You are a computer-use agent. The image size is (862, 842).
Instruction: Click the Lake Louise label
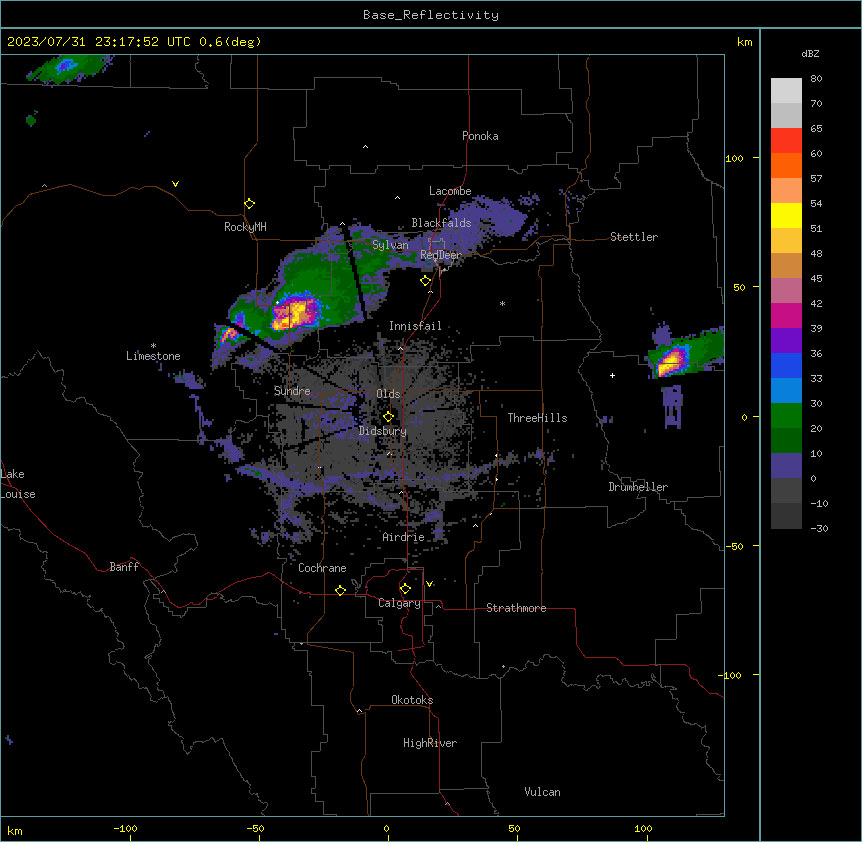click(18, 484)
